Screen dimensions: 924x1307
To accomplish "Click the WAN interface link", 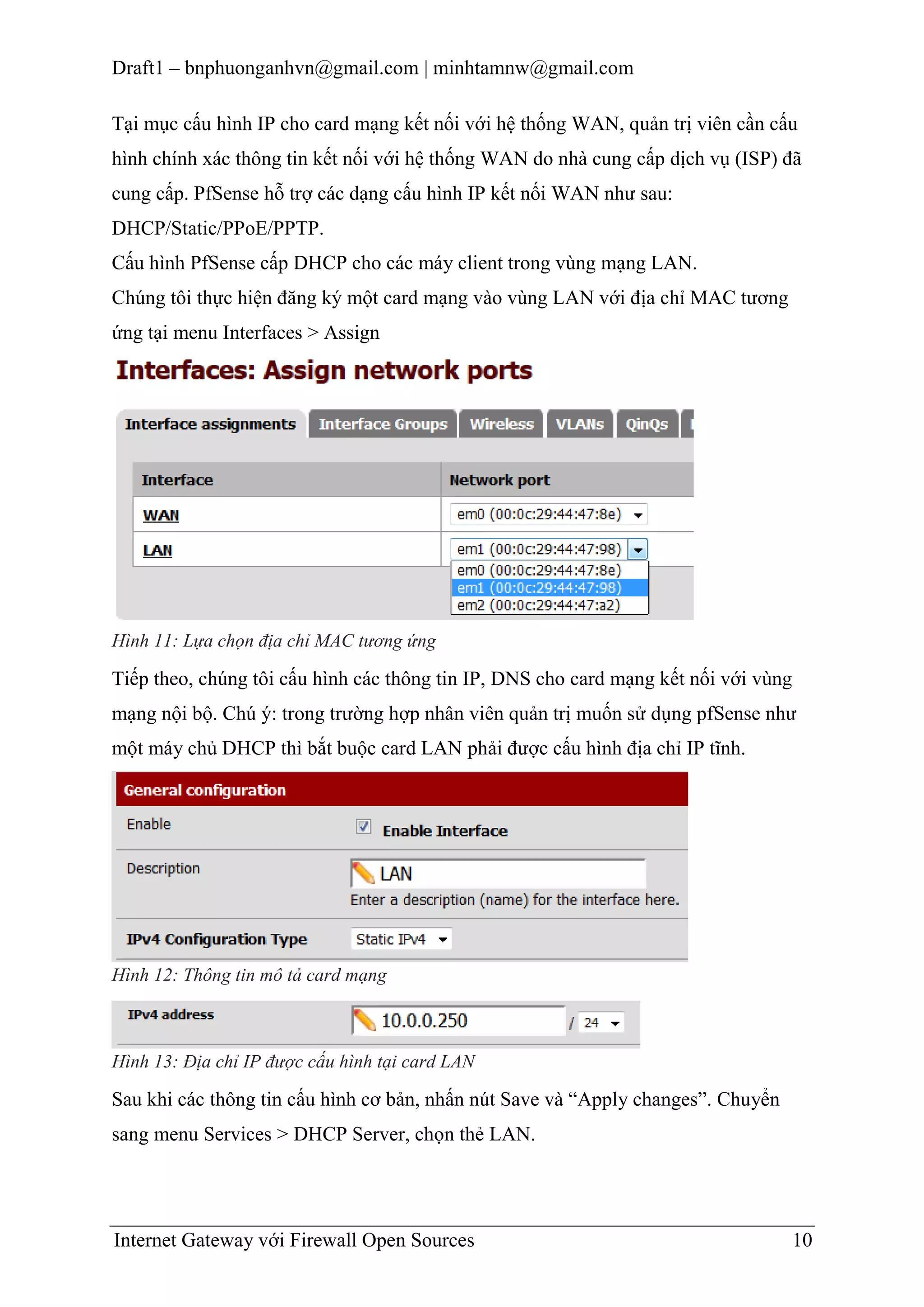I will point(161,515).
